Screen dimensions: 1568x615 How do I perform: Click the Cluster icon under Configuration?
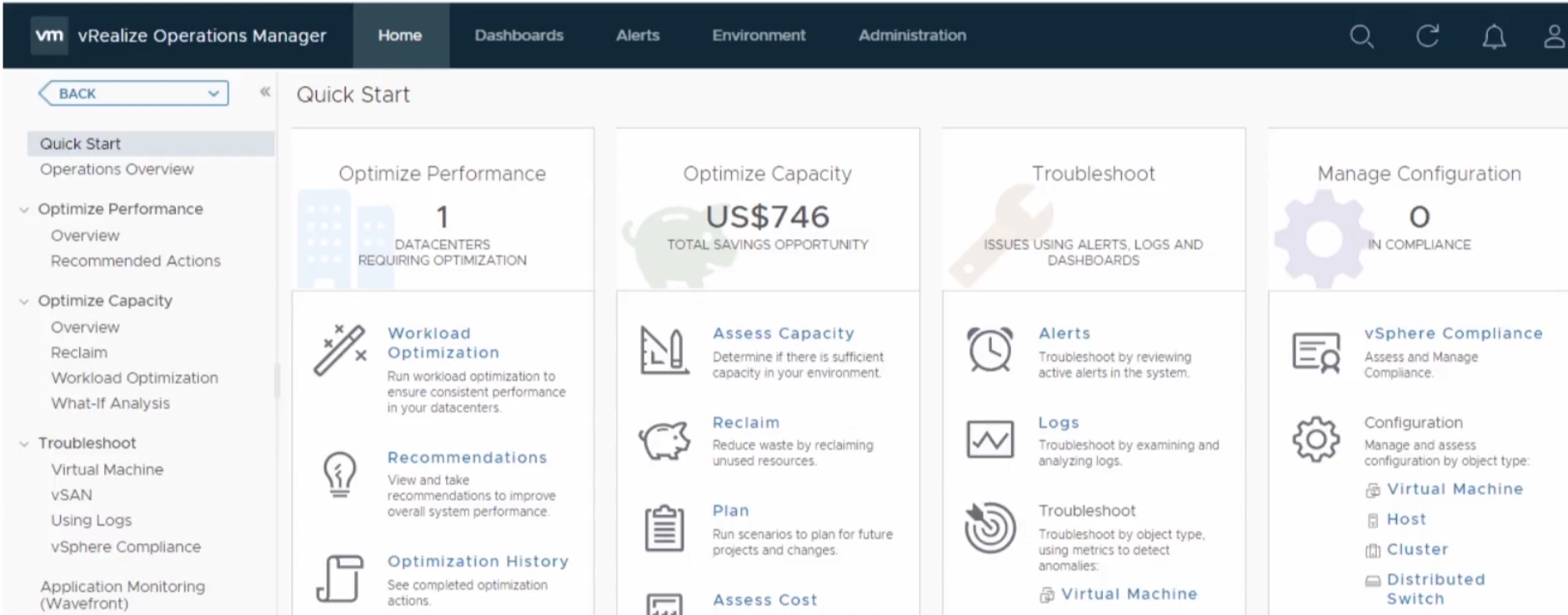point(1373,550)
